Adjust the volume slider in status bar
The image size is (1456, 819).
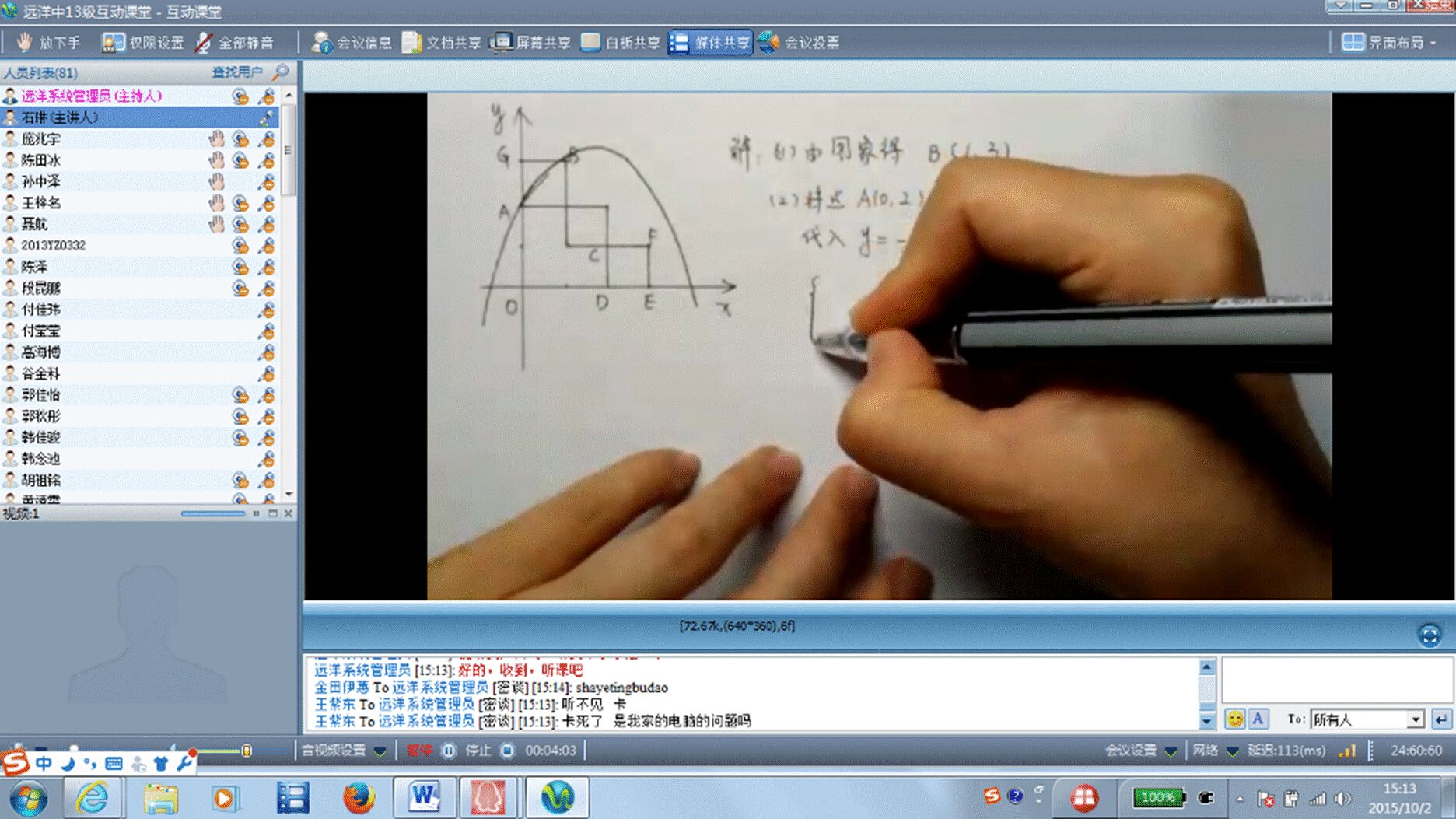(246, 751)
